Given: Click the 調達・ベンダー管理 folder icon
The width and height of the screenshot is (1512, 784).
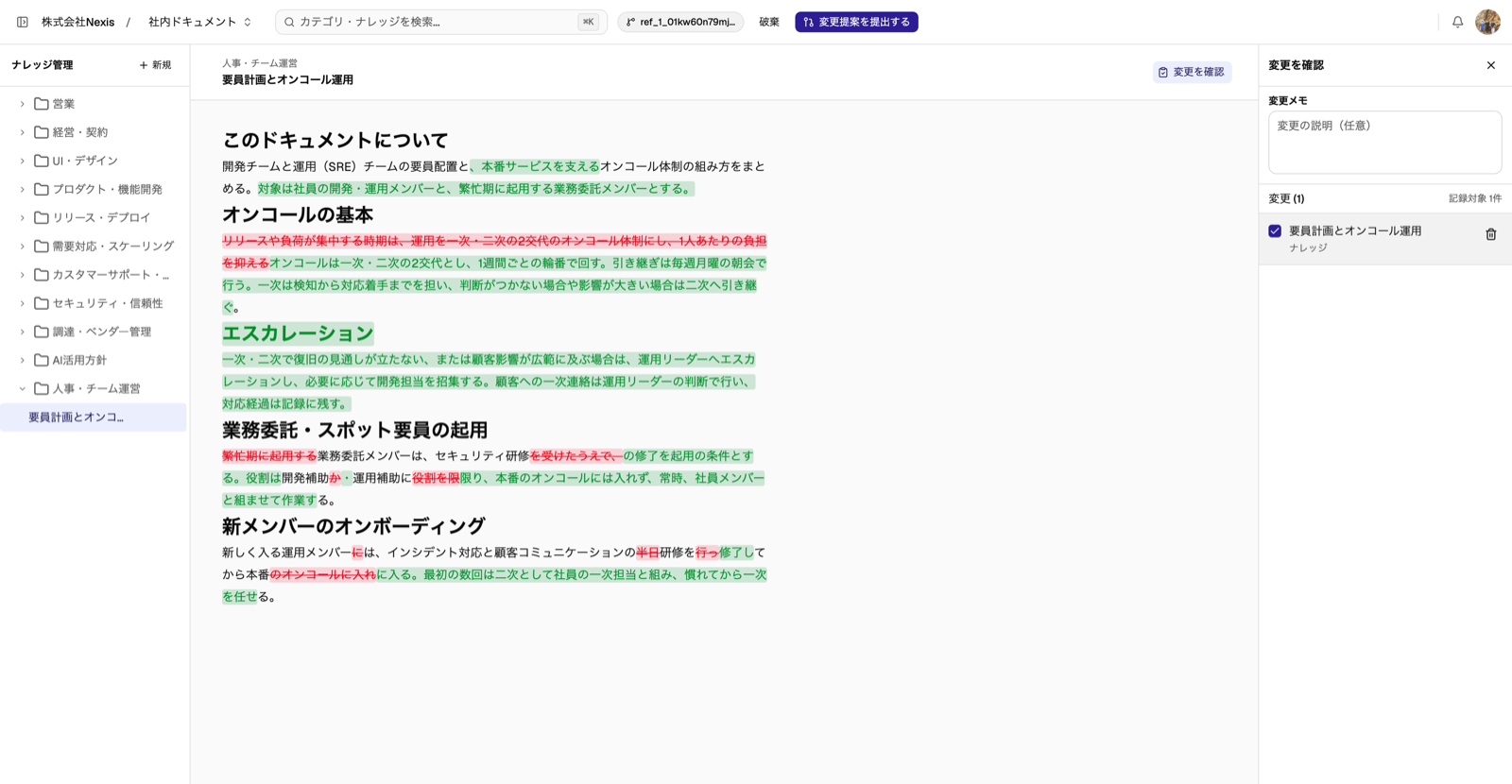Looking at the screenshot, I should tap(42, 332).
